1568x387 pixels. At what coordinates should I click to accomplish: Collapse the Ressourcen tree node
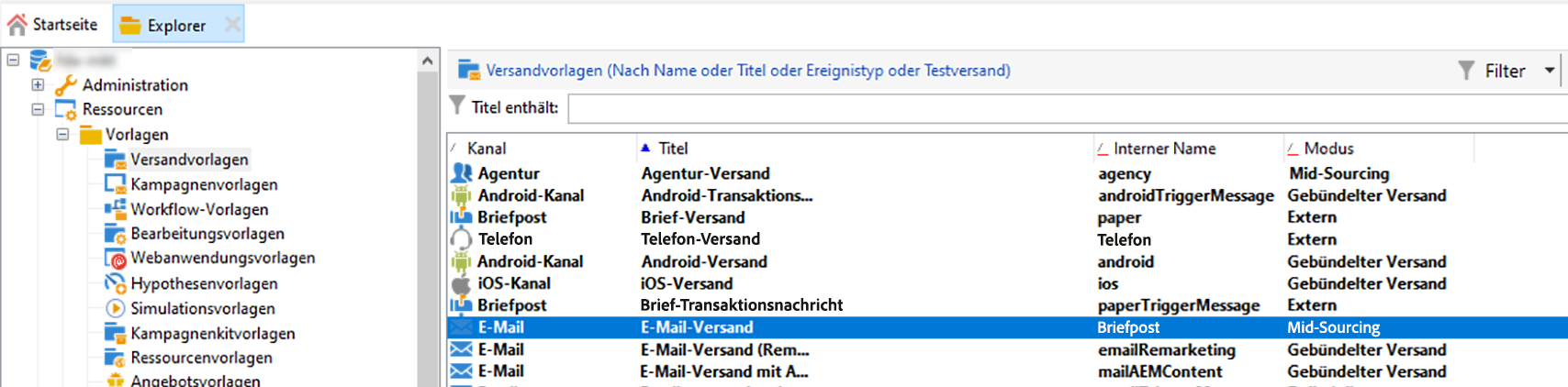pyautogui.click(x=38, y=109)
